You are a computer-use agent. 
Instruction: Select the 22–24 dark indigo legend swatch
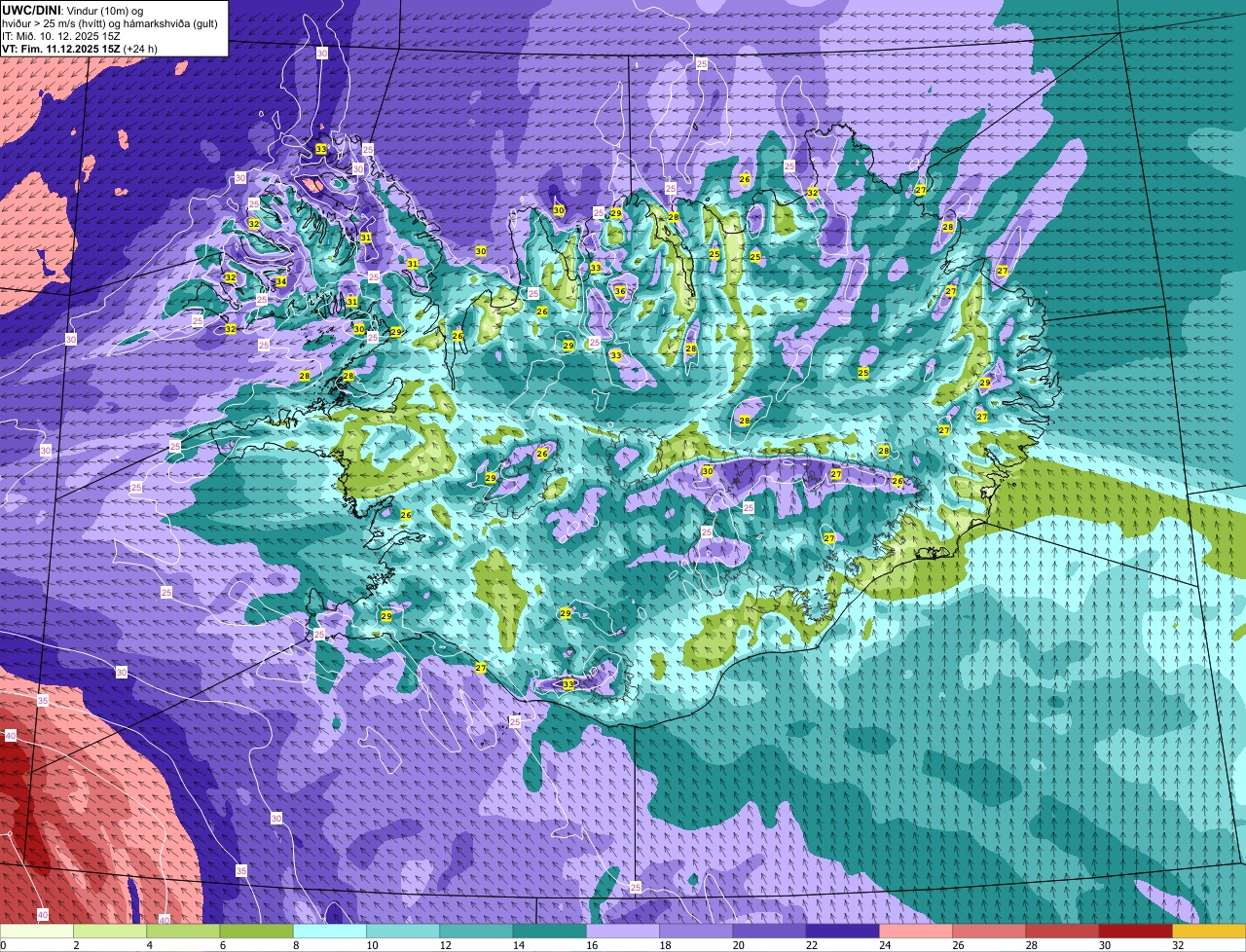point(843,931)
